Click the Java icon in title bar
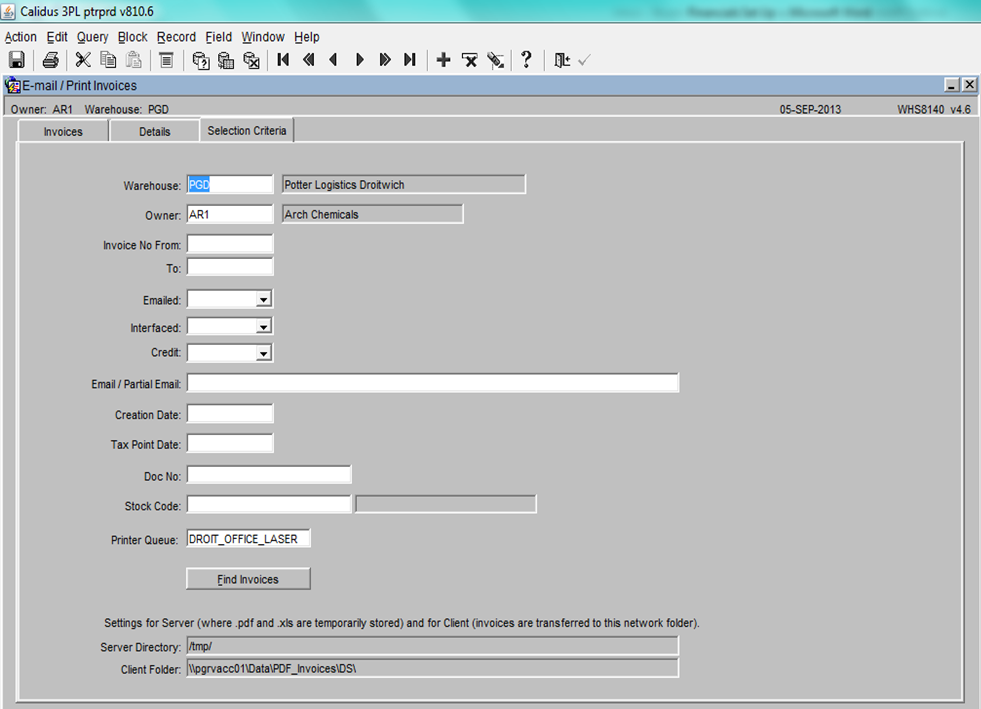This screenshot has height=709, width=981. point(8,11)
